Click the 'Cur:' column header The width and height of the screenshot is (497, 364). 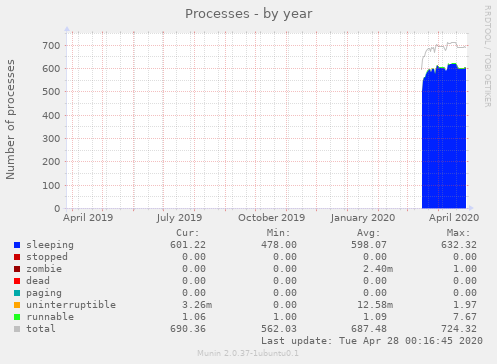(188, 233)
